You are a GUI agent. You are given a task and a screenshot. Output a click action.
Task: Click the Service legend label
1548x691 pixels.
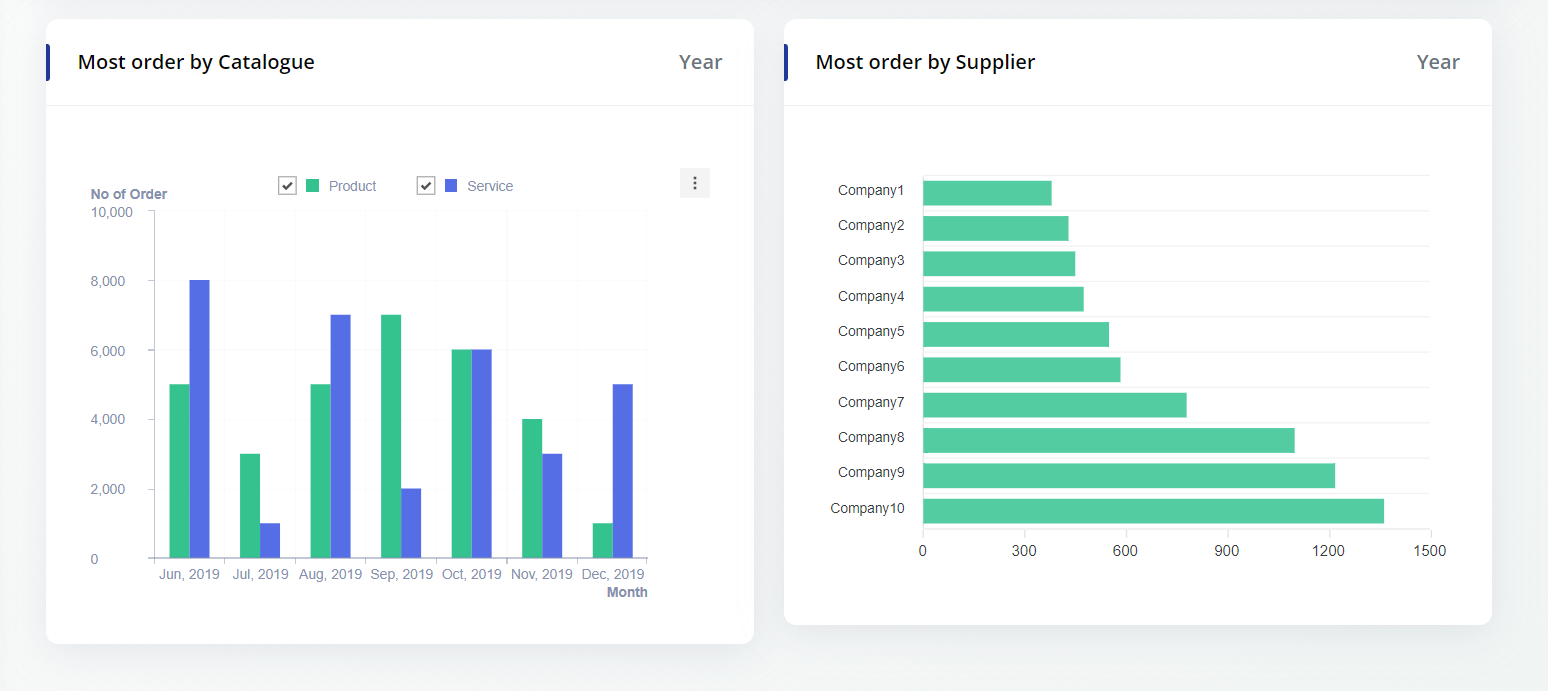tap(490, 186)
